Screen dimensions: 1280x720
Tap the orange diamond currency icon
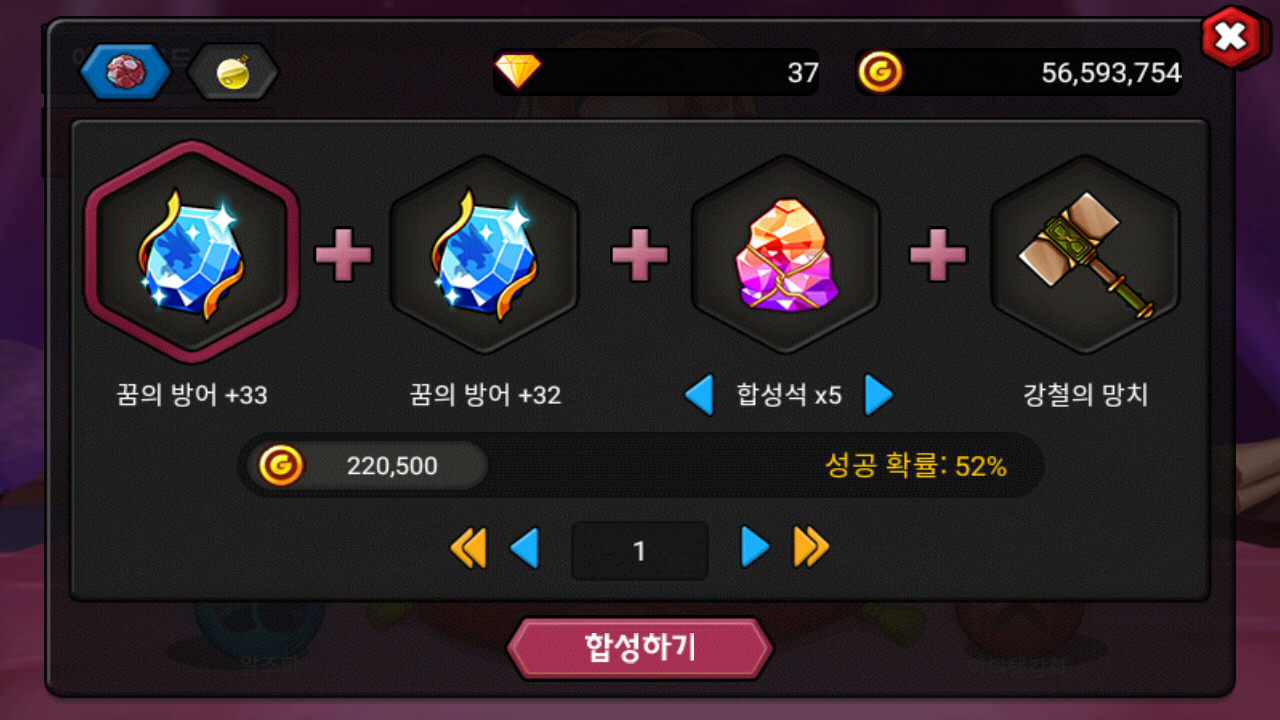(518, 71)
